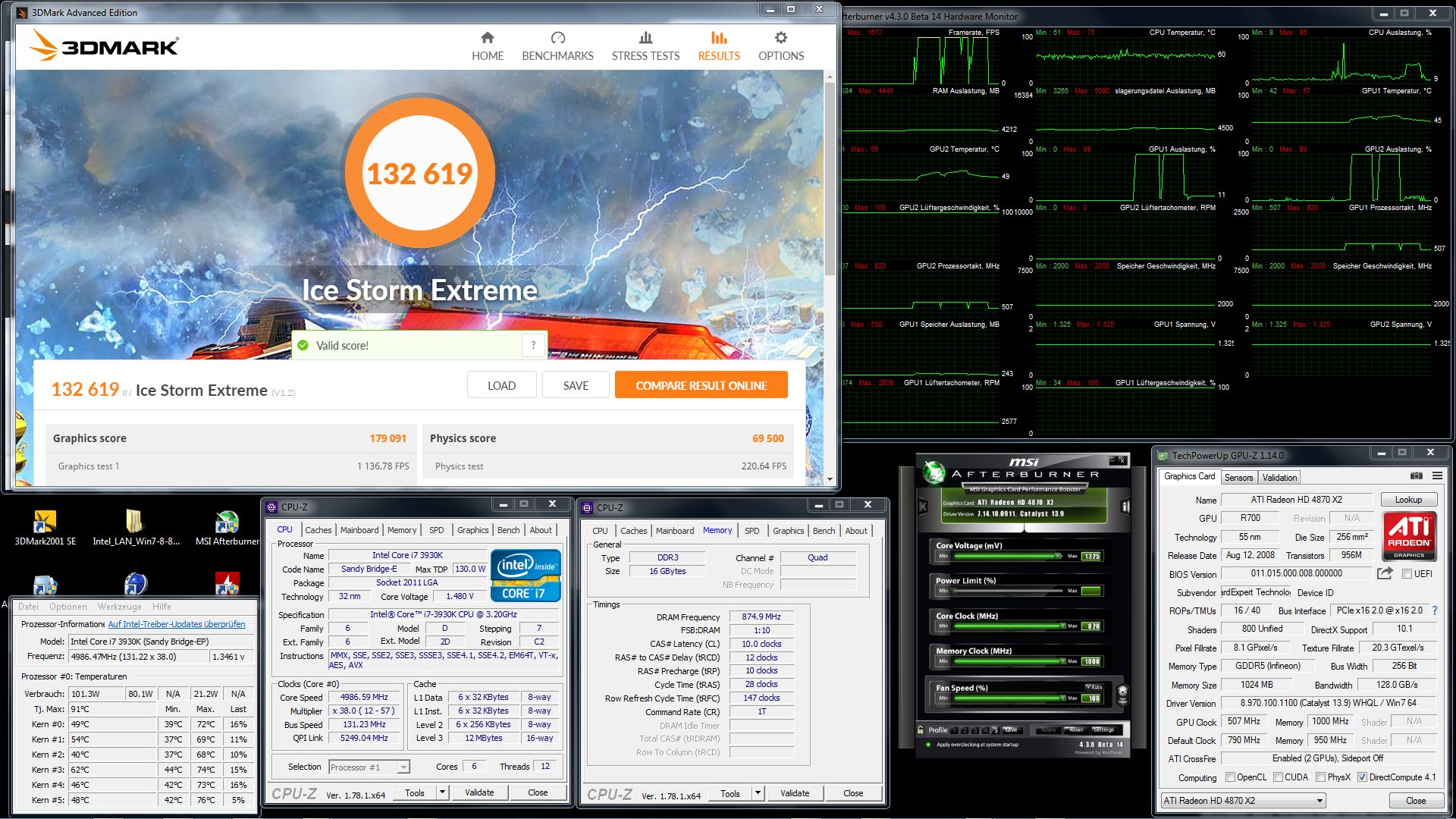The image size is (1456, 819).
Task: Open SPD tab in Memory CPU-Z window
Action: coord(752,531)
